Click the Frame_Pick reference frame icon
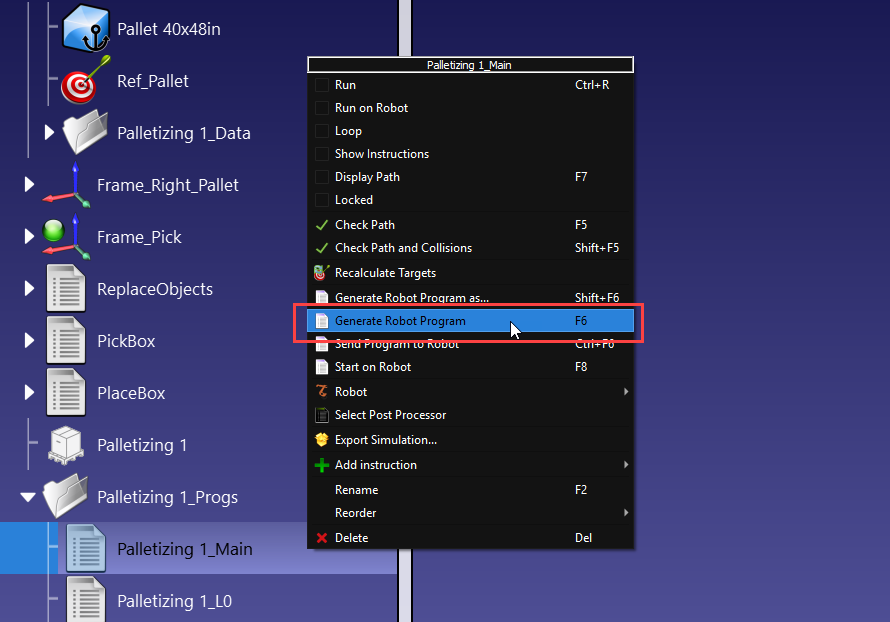Image resolution: width=890 pixels, height=622 pixels. 66,237
